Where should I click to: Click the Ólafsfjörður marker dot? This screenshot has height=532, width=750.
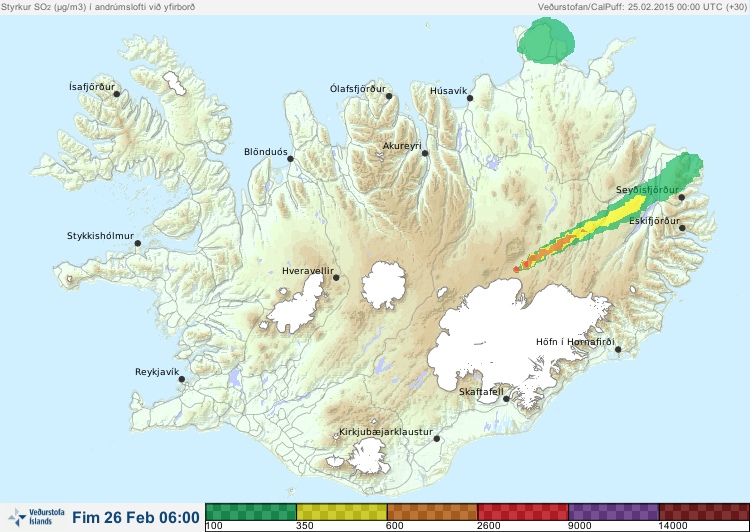tap(389, 96)
